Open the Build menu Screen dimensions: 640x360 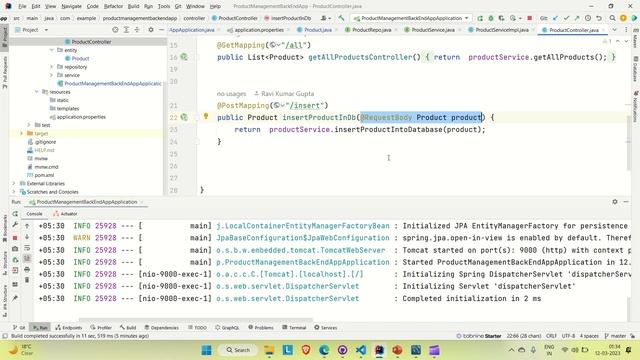click(x=133, y=6)
